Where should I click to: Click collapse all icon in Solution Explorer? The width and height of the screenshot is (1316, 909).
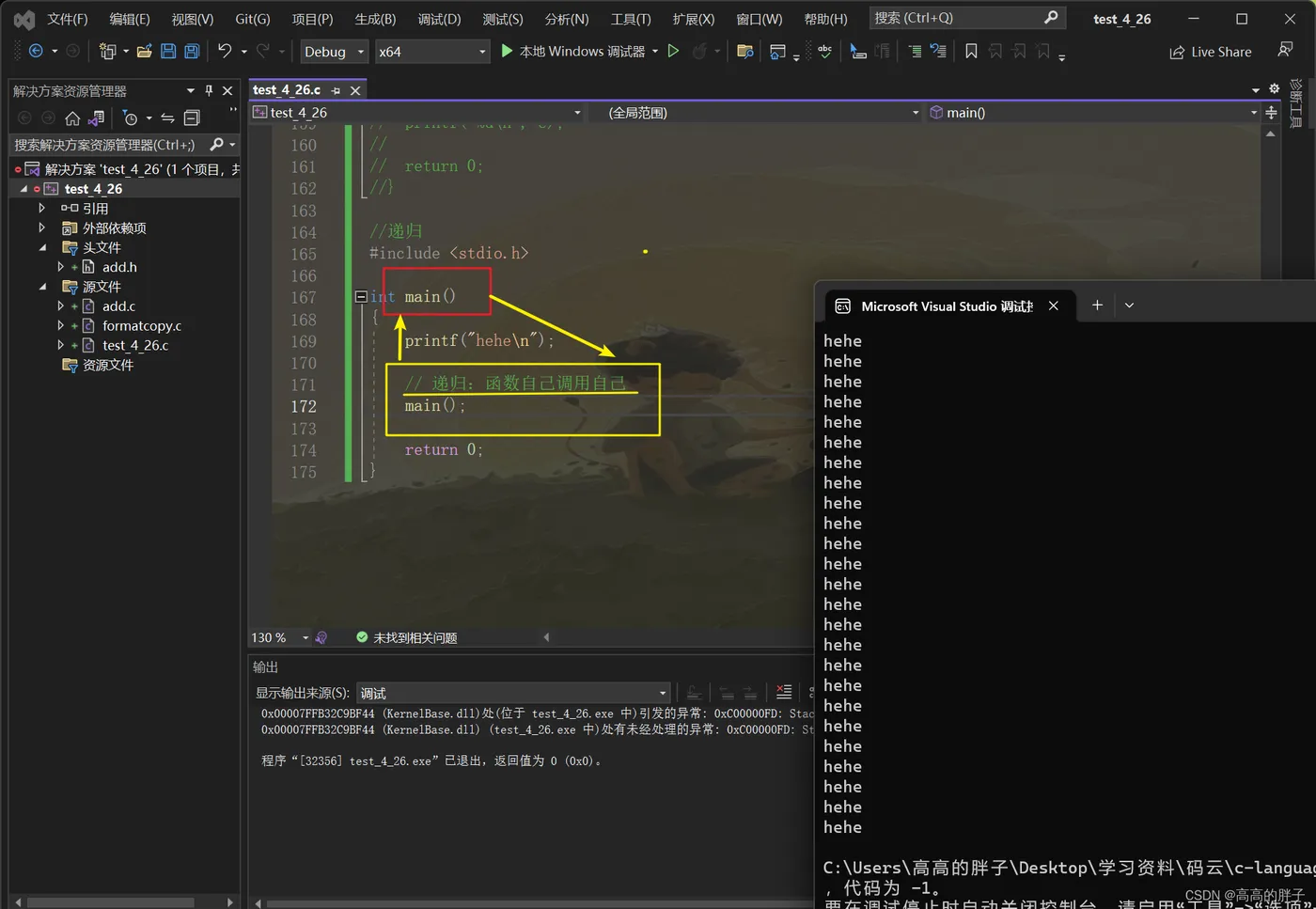[x=192, y=118]
